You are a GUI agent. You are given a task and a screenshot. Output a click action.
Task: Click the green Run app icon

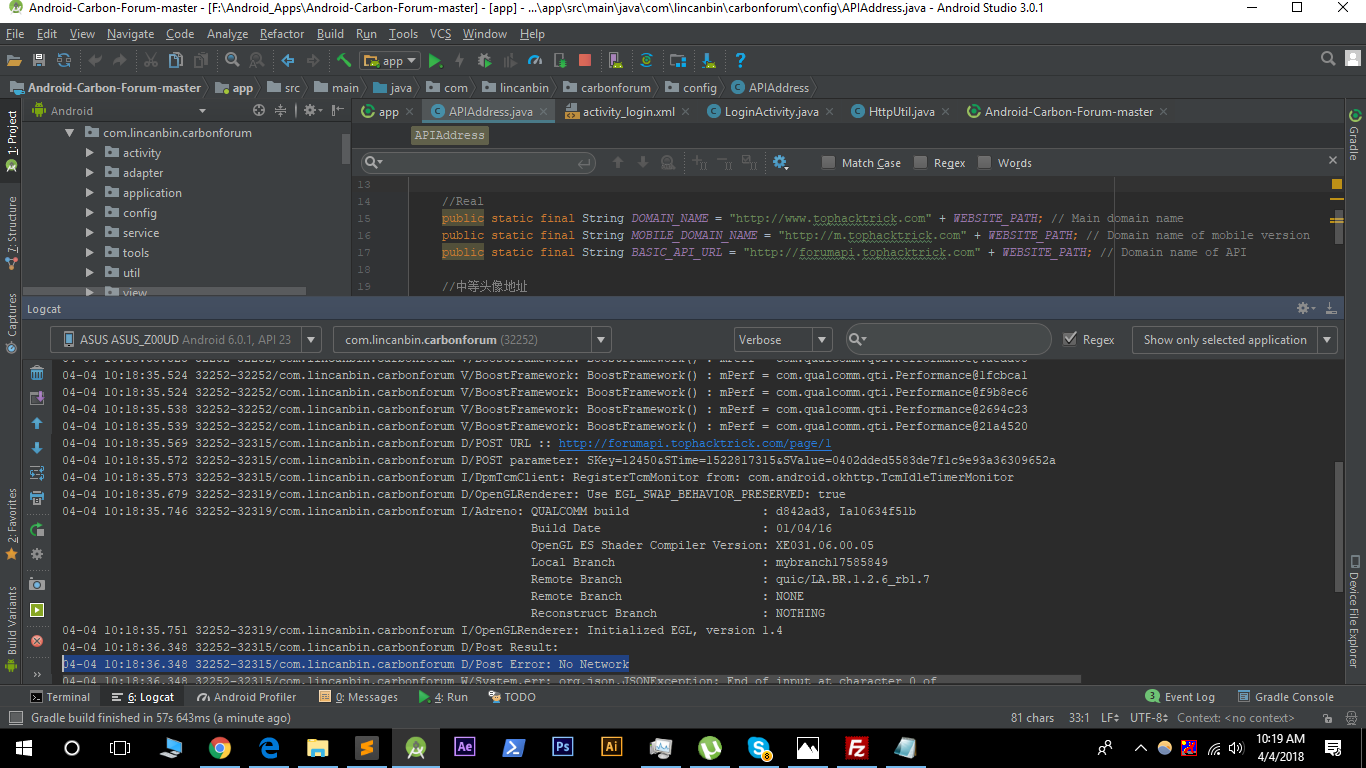[x=435, y=60]
